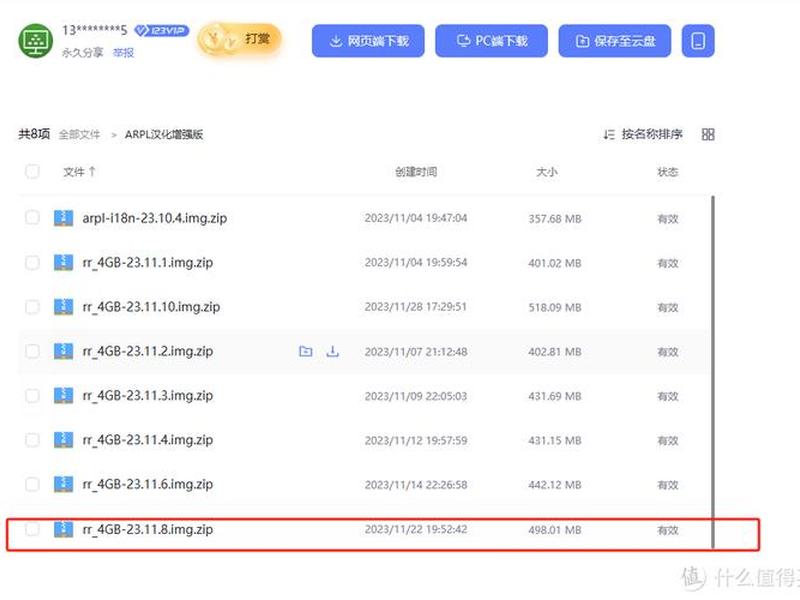Open the mobile phone icon button
This screenshot has width=800, height=600.
pos(698,41)
